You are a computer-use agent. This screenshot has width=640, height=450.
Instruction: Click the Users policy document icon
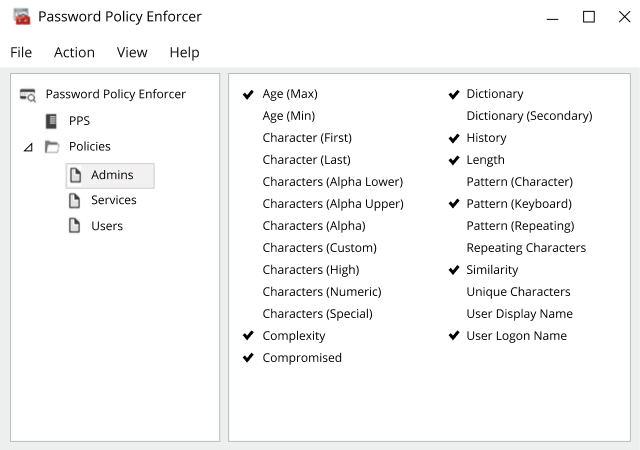pyautogui.click(x=74, y=225)
